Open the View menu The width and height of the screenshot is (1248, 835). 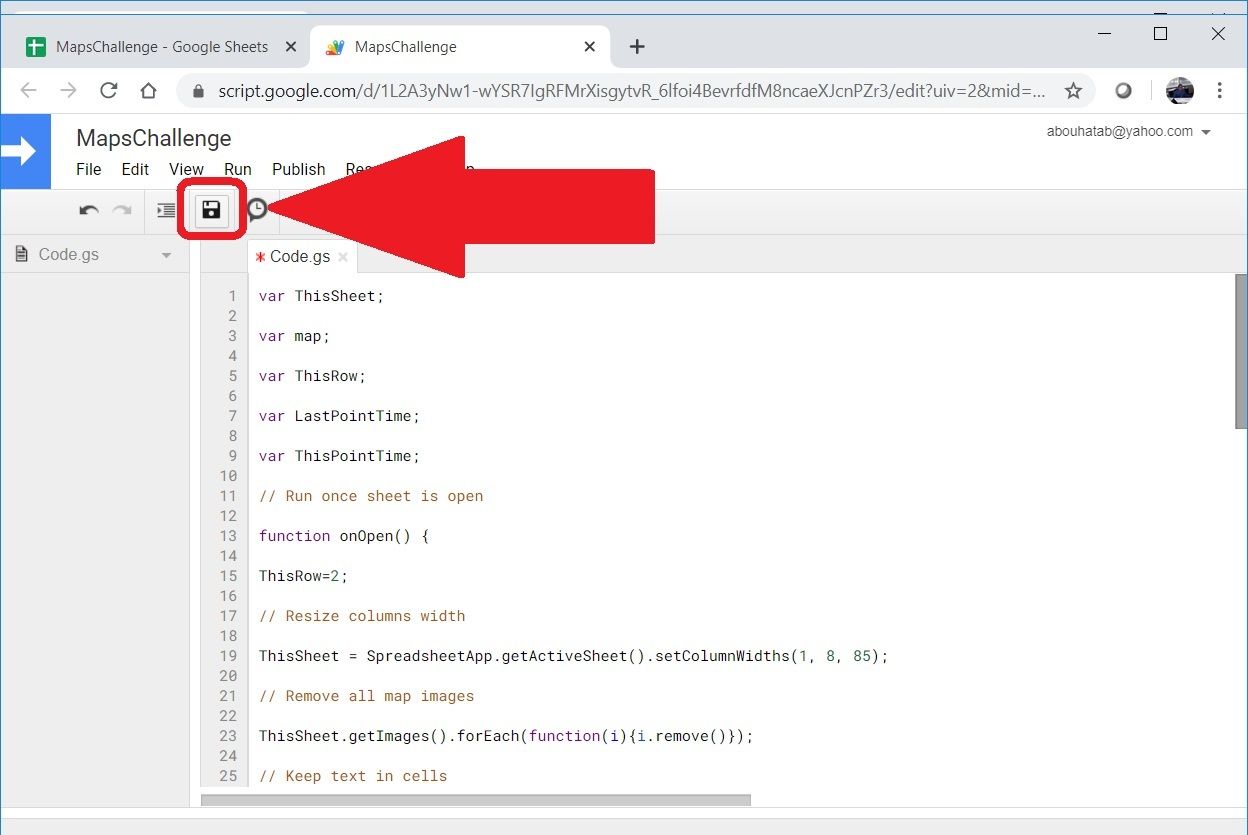click(x=186, y=169)
